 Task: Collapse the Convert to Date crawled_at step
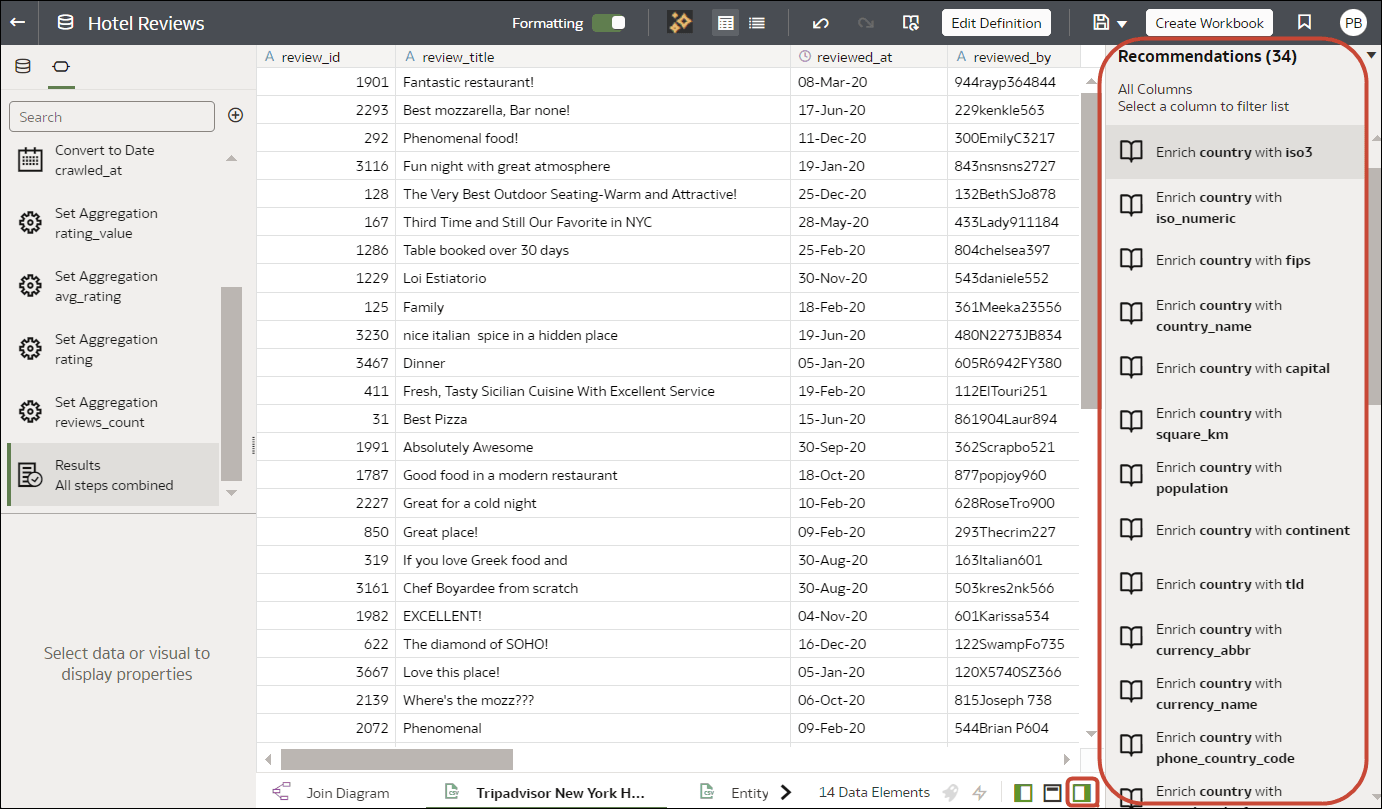point(231,157)
